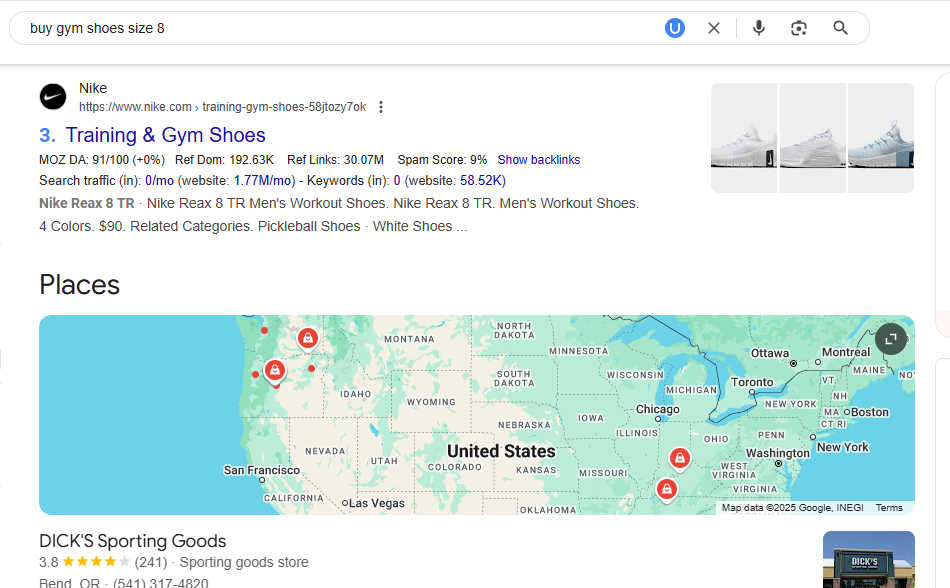Click the Ref Dom: 192.63K text
950x588 pixels.
pos(224,160)
